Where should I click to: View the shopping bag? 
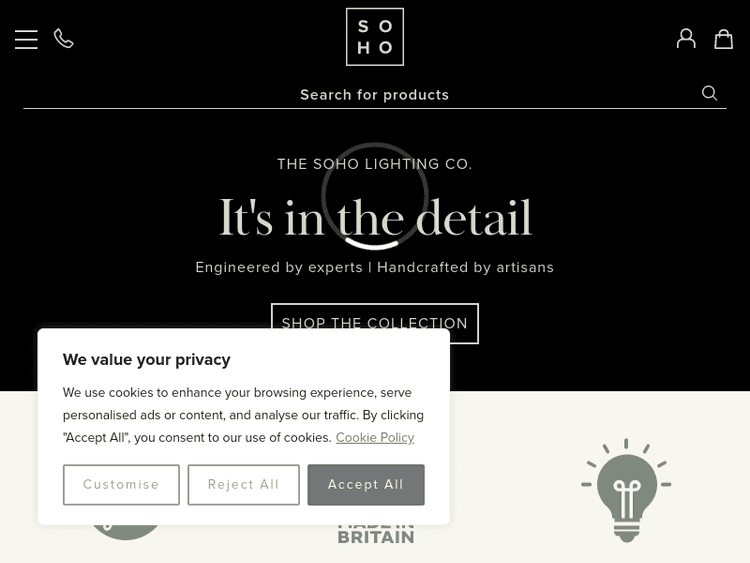pyautogui.click(x=724, y=38)
